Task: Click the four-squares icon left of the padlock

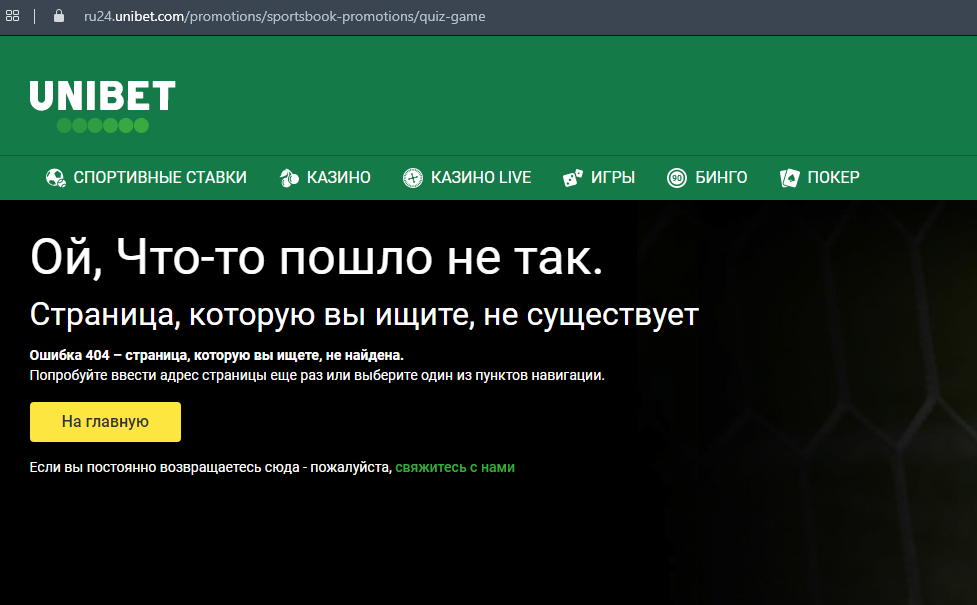Action: (12, 16)
